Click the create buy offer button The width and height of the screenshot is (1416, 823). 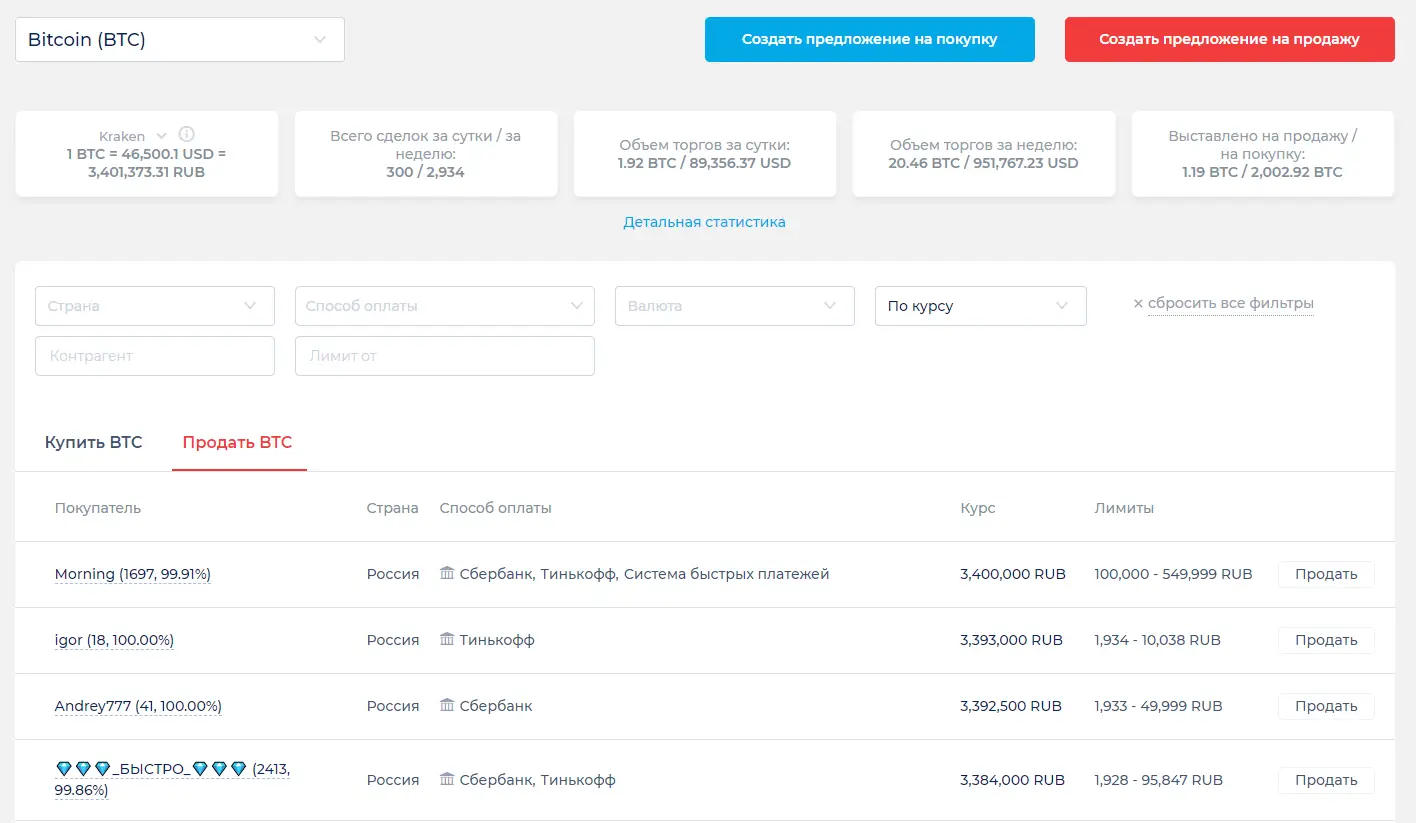(x=870, y=40)
